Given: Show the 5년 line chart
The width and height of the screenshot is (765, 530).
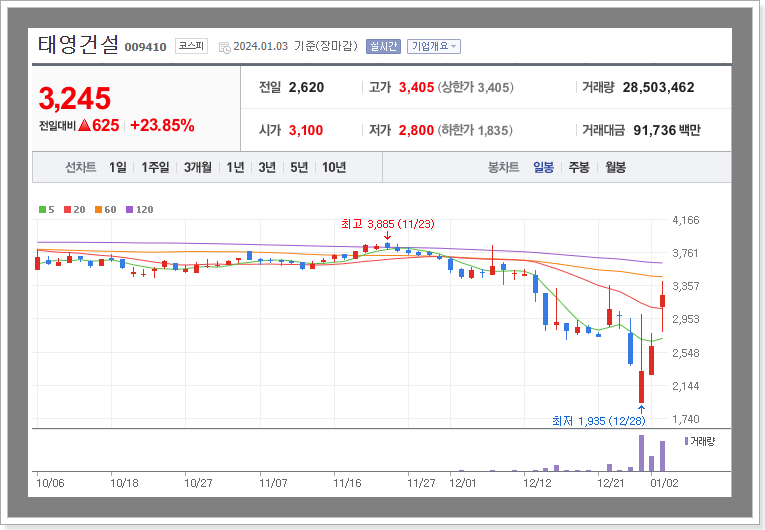Looking at the screenshot, I should (299, 167).
